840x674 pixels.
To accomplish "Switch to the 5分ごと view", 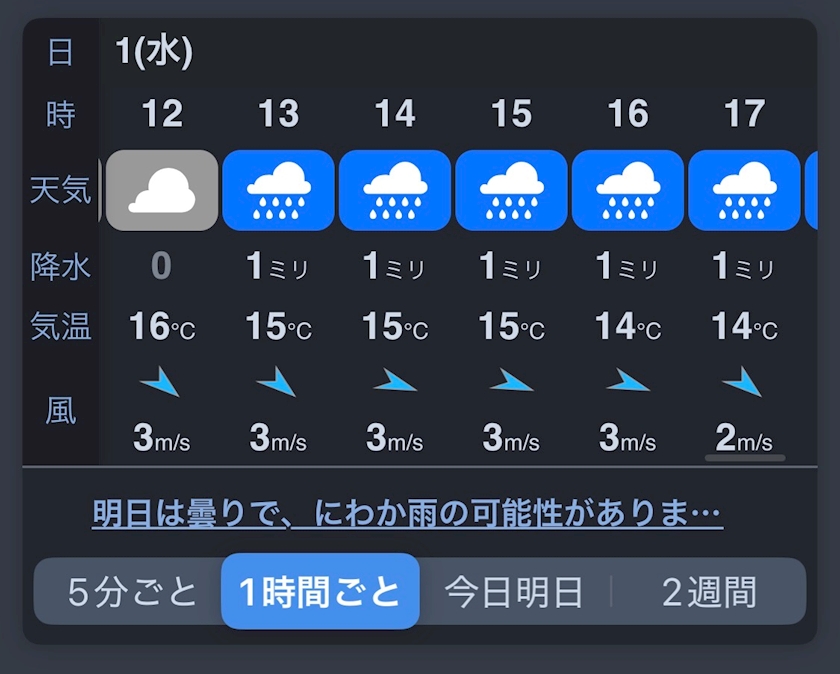I will point(133,592).
